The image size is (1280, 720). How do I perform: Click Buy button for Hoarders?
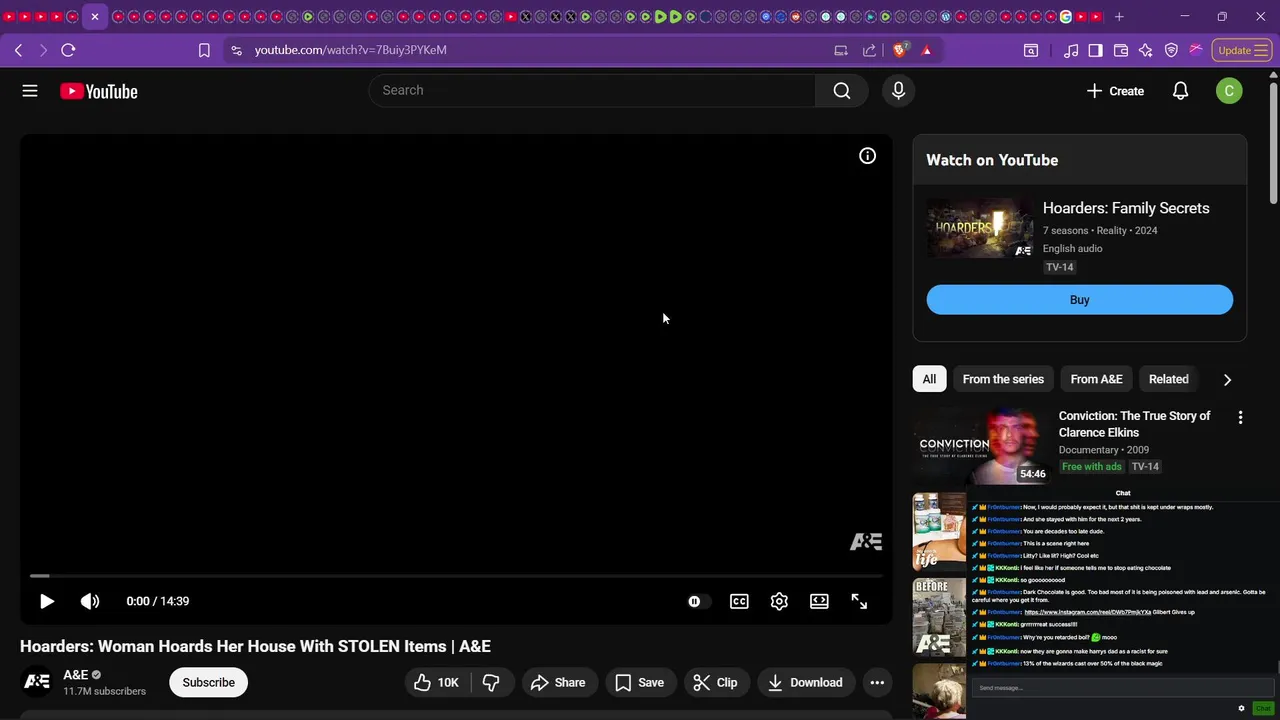[x=1079, y=300]
